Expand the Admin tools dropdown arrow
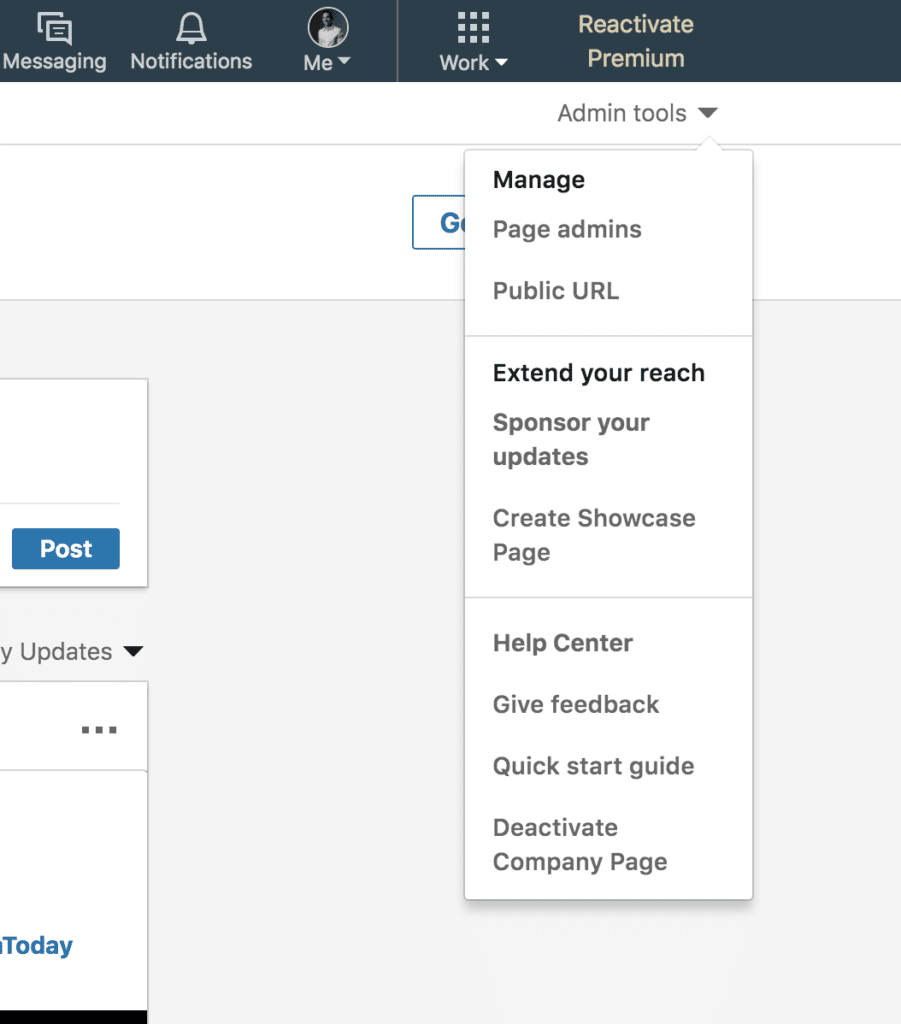Screen dimensions: 901x1024 tap(709, 113)
